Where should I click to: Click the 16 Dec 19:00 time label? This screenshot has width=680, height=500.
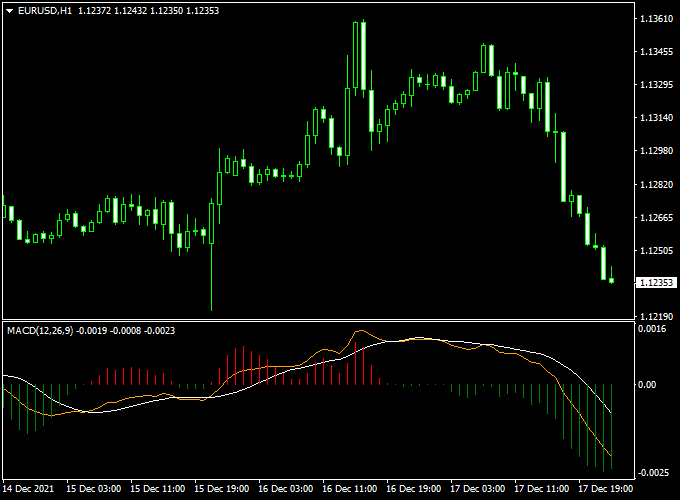[413, 489]
